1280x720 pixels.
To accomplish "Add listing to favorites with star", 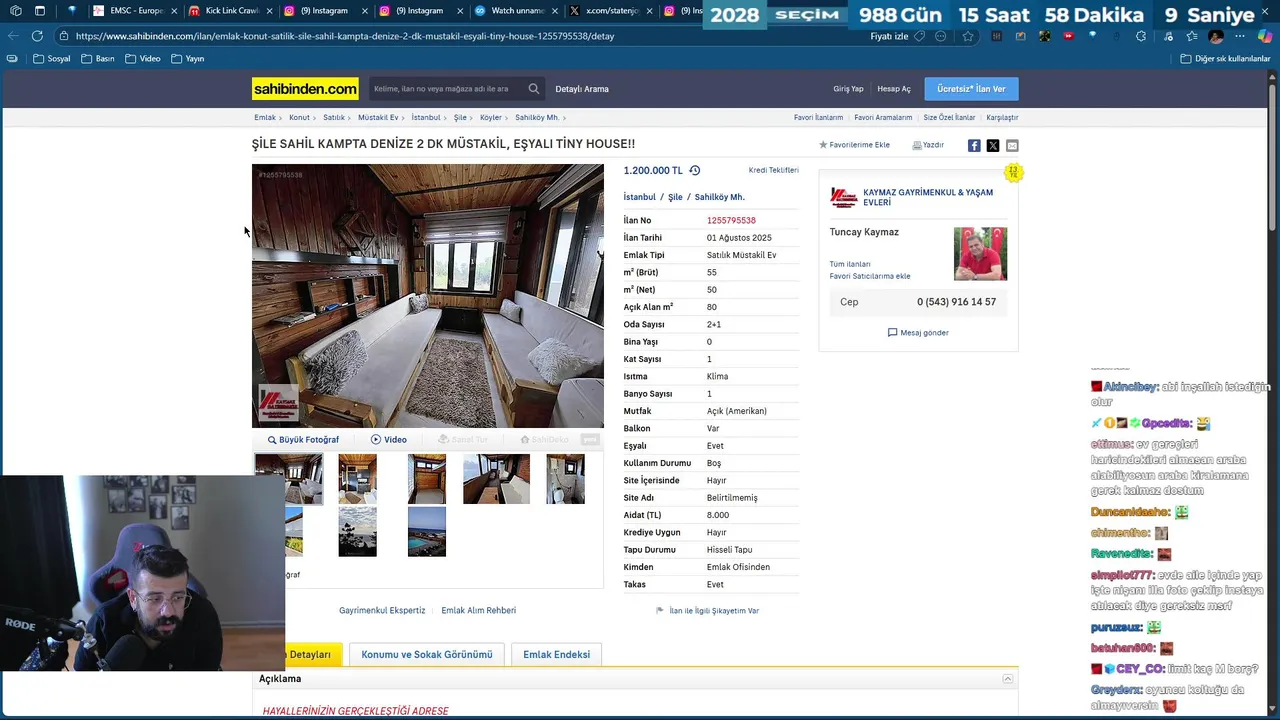I will point(854,145).
